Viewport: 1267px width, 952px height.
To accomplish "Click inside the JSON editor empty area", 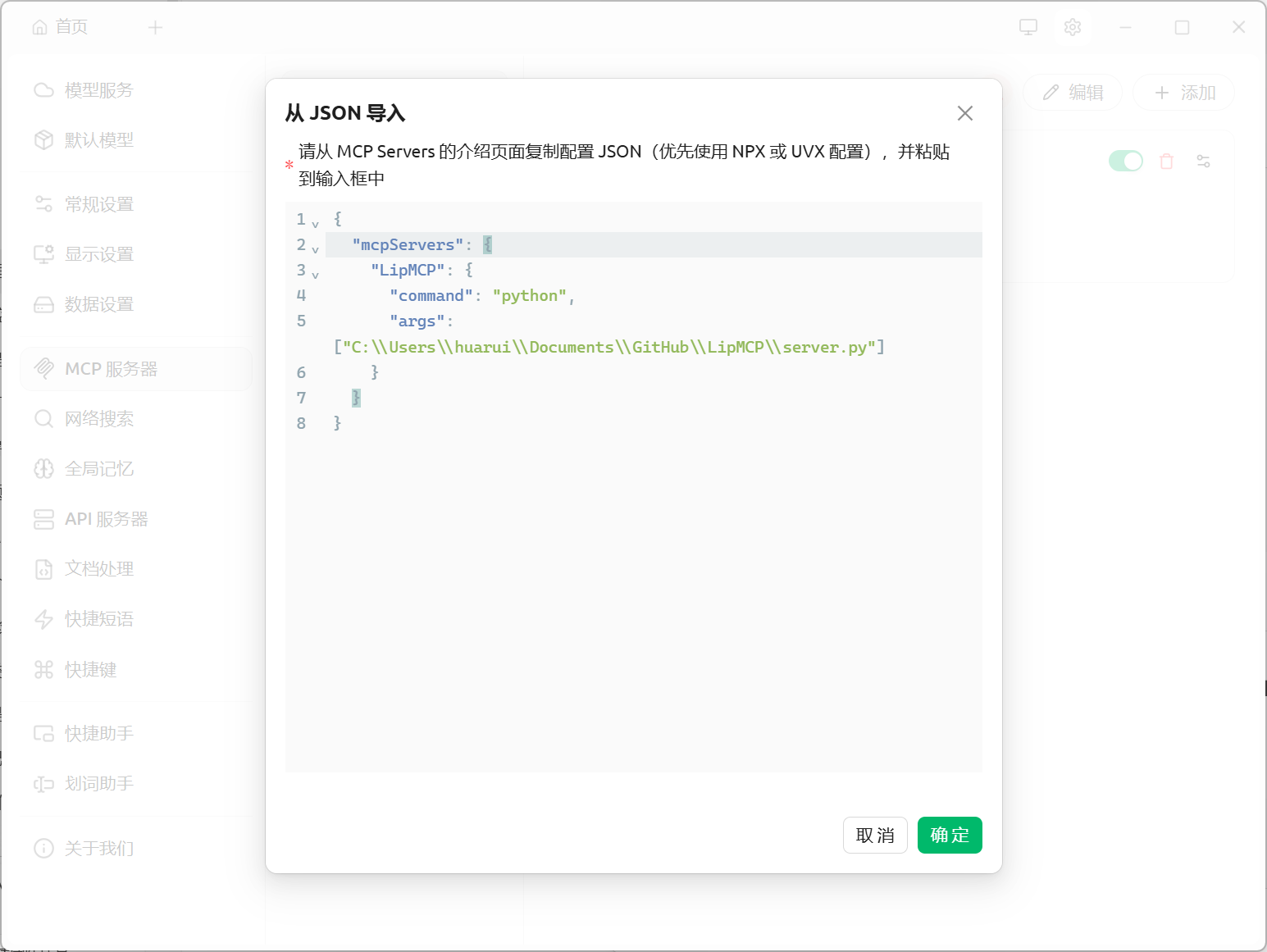I will point(633,603).
